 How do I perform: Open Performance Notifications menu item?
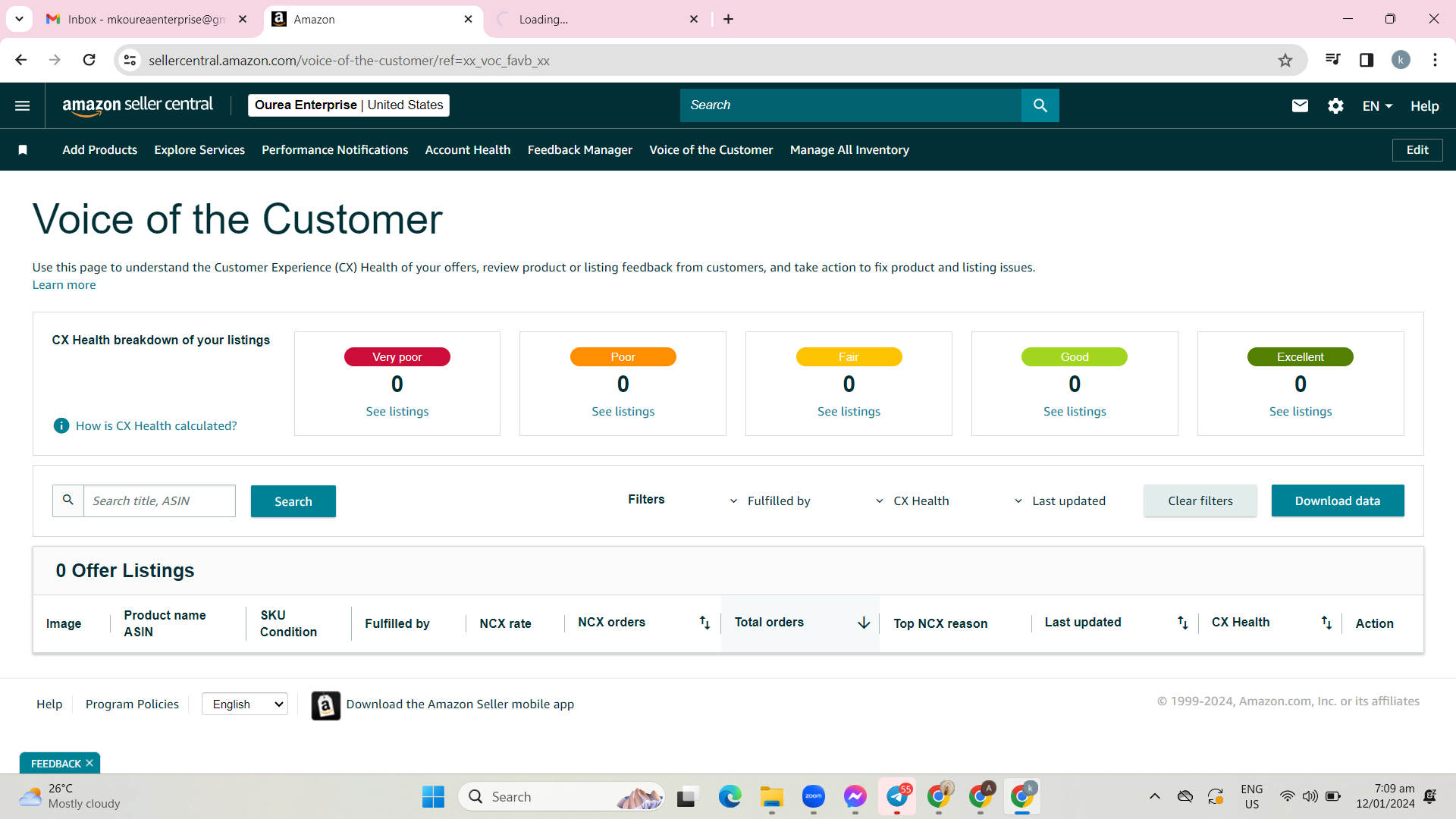334,150
